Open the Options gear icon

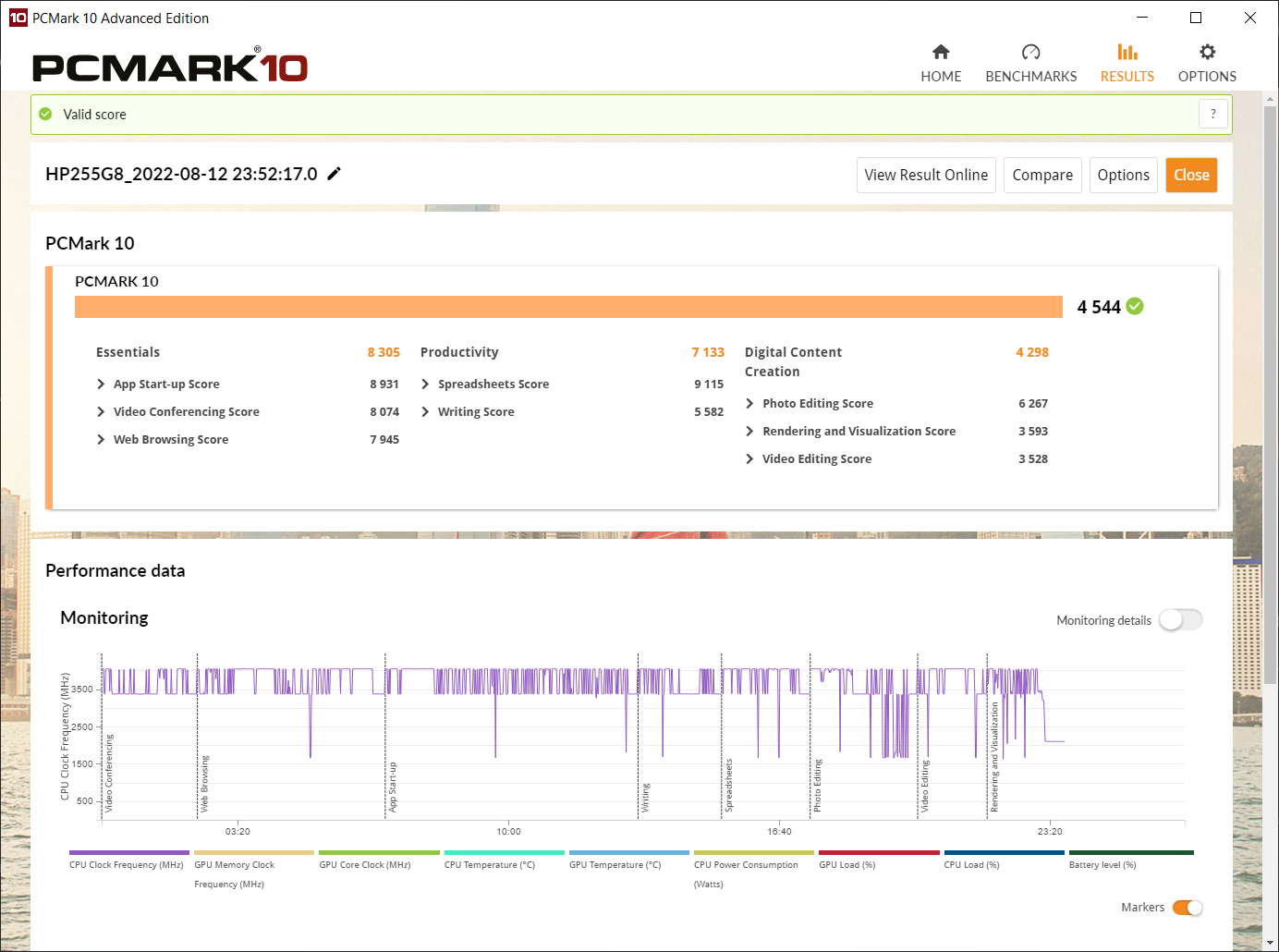[1207, 53]
